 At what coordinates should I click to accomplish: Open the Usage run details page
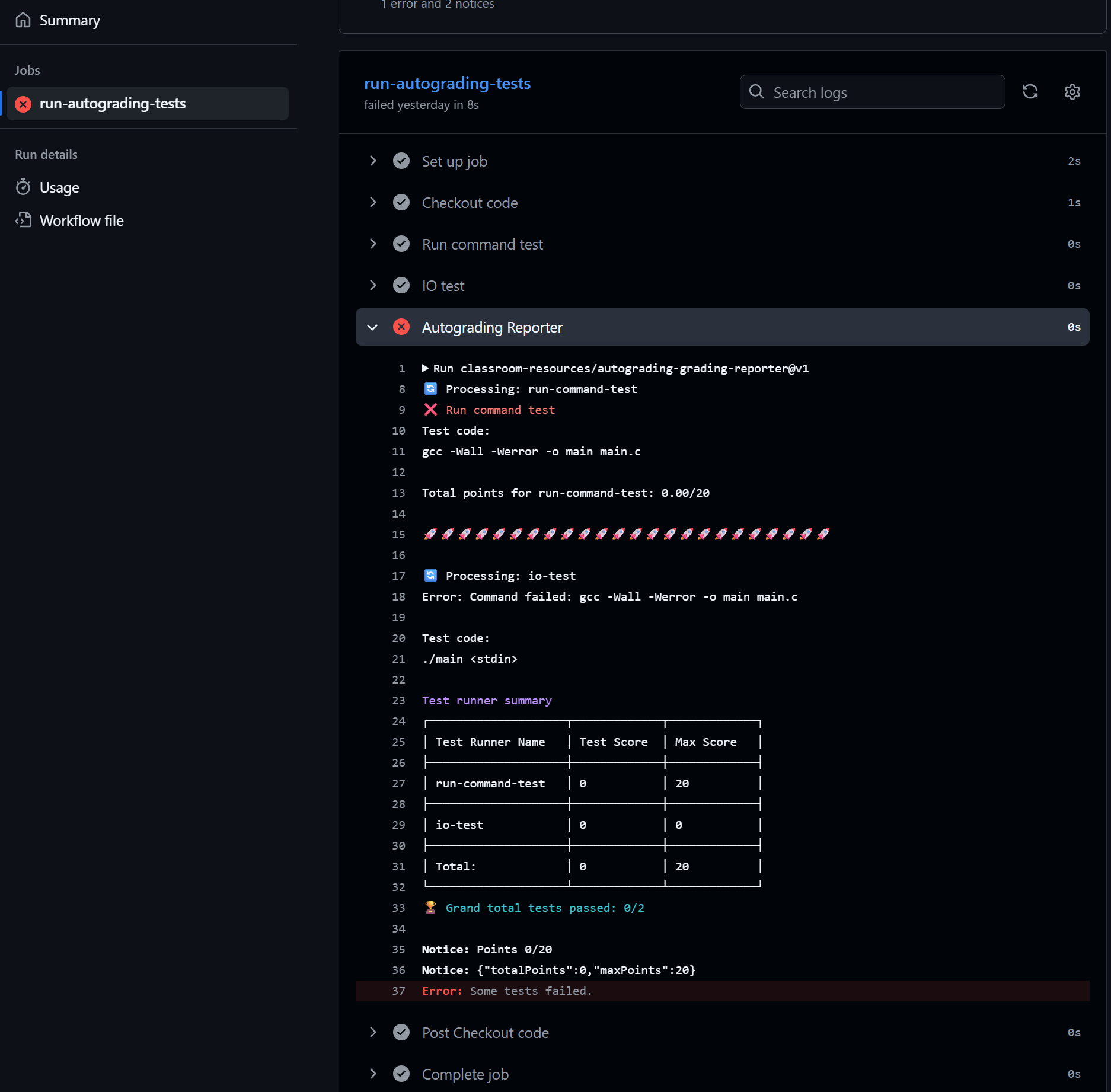59,187
